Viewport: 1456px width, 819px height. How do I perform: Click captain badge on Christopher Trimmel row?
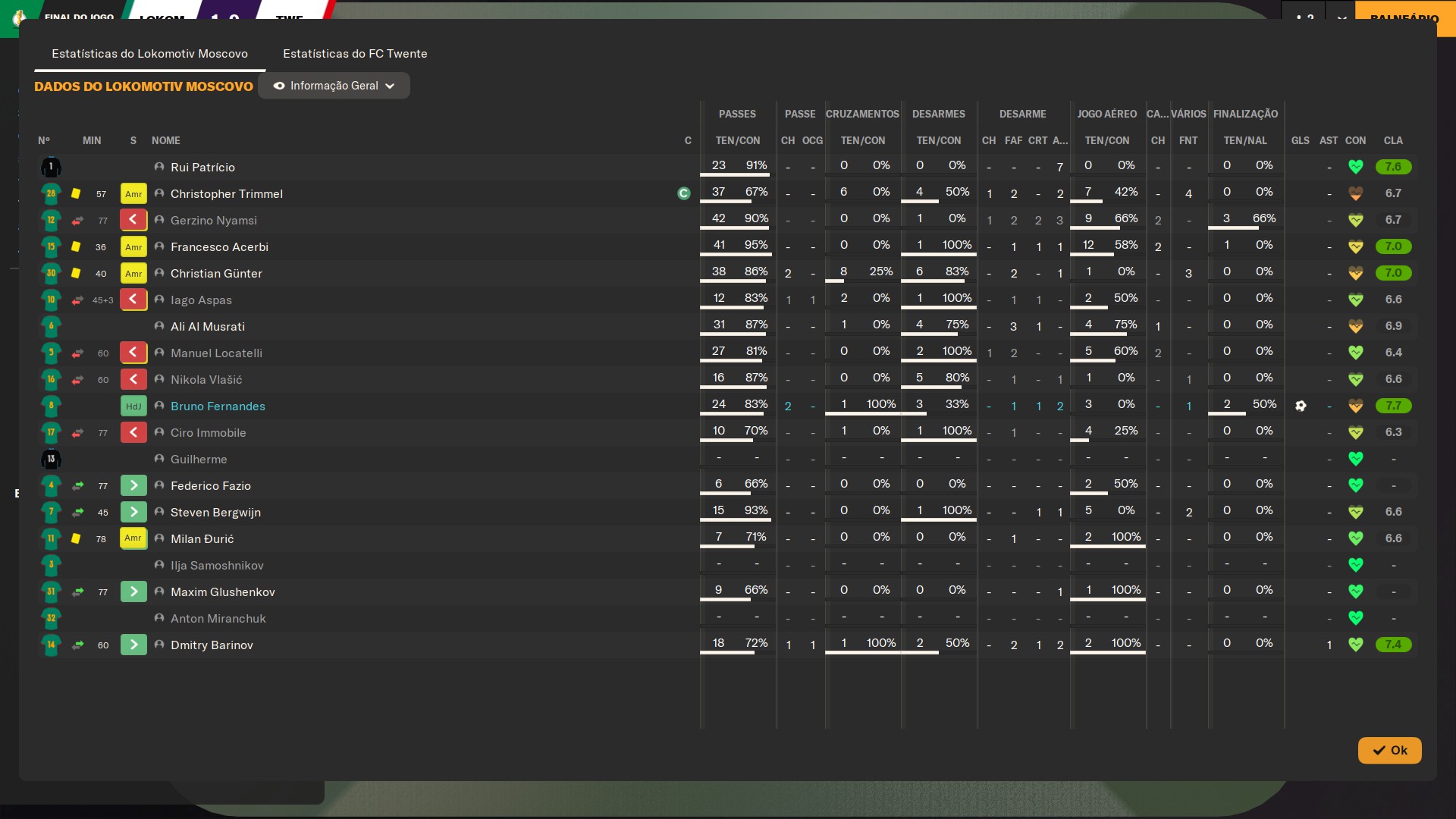[x=683, y=193]
